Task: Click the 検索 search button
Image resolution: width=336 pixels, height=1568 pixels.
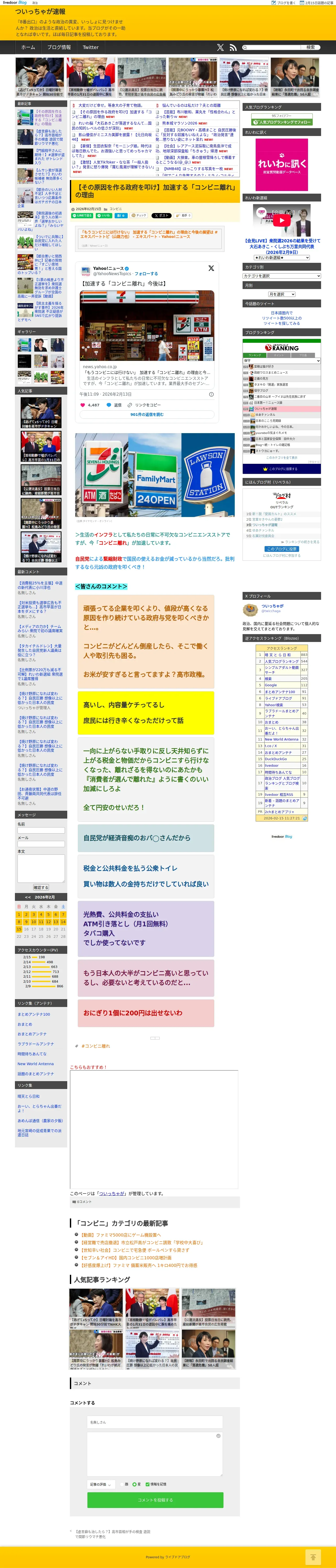Action: [x=310, y=47]
